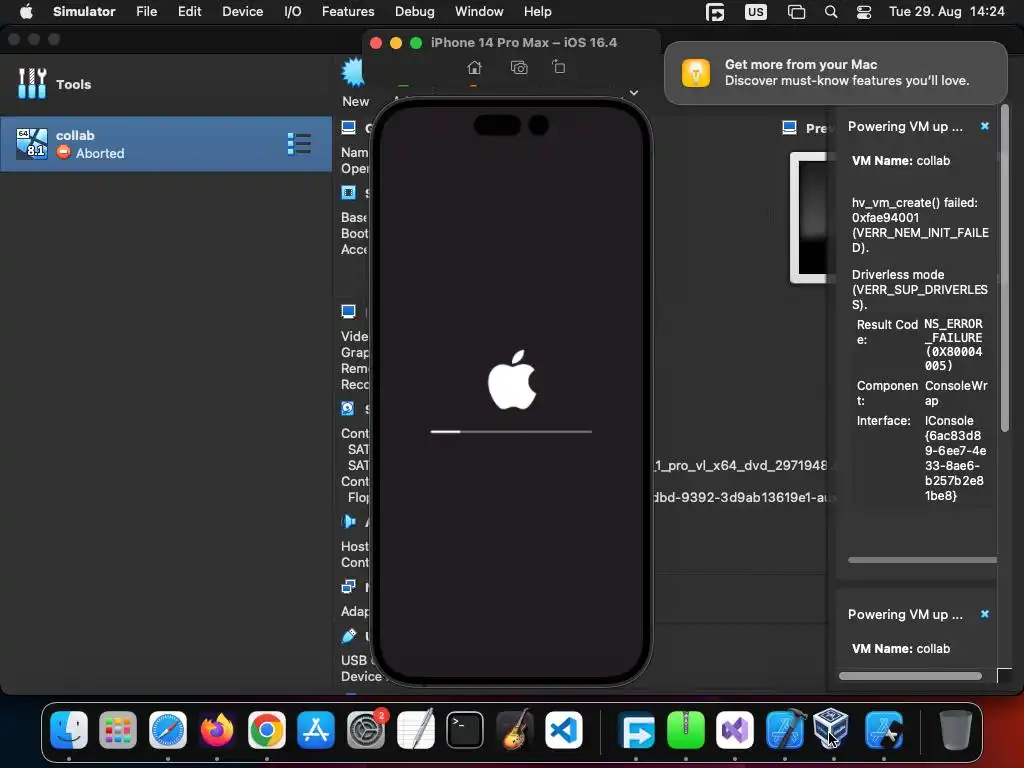Image resolution: width=1024 pixels, height=768 pixels.
Task: Open the Features menu
Action: (x=348, y=11)
